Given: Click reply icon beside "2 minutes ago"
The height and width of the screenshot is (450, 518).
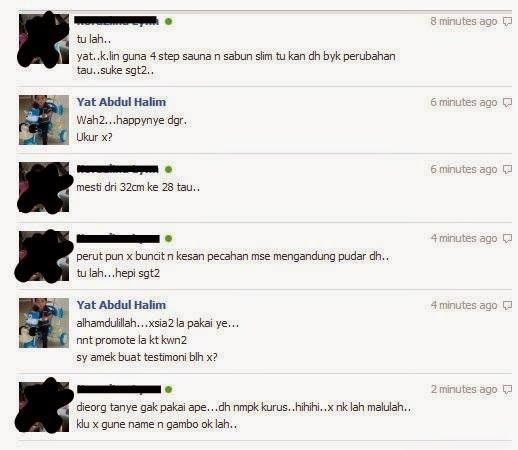Looking at the screenshot, I should 507,389.
